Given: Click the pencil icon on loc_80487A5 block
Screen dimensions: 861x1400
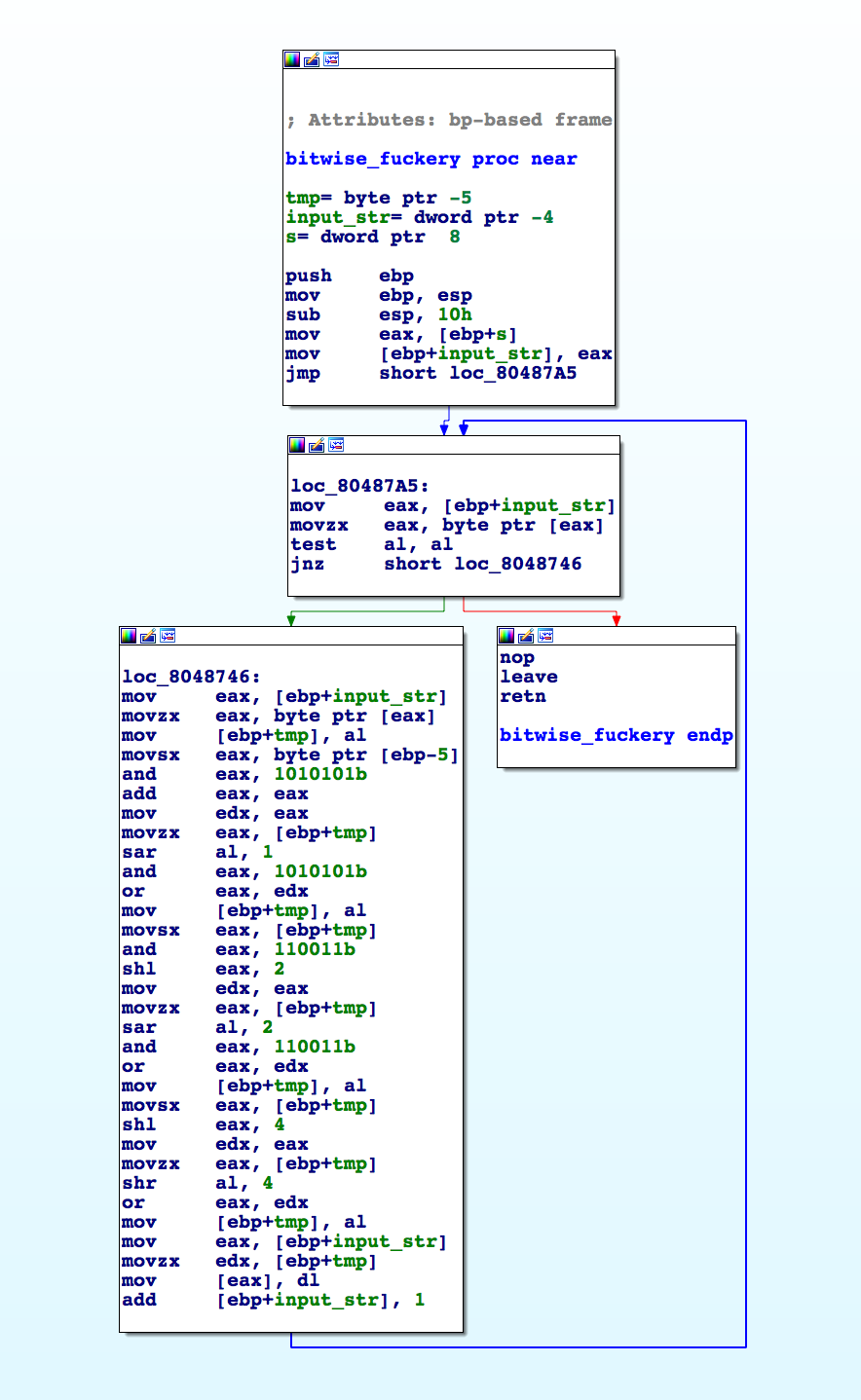Looking at the screenshot, I should point(317,445).
